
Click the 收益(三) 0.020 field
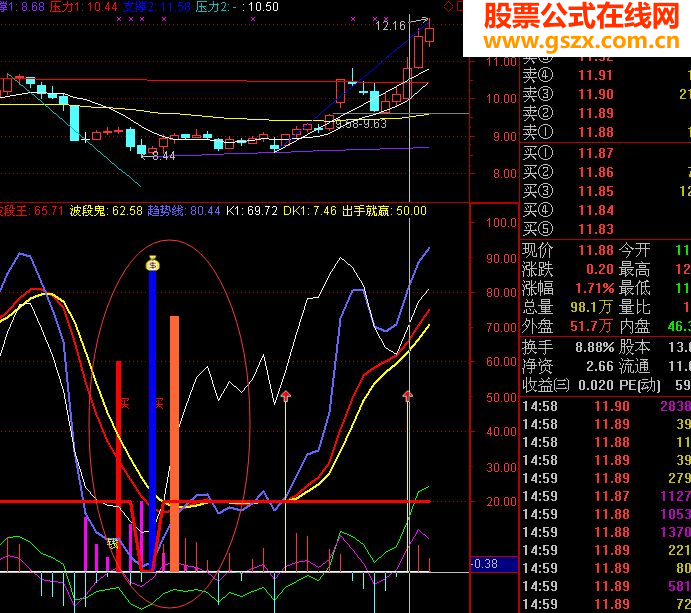(568, 385)
